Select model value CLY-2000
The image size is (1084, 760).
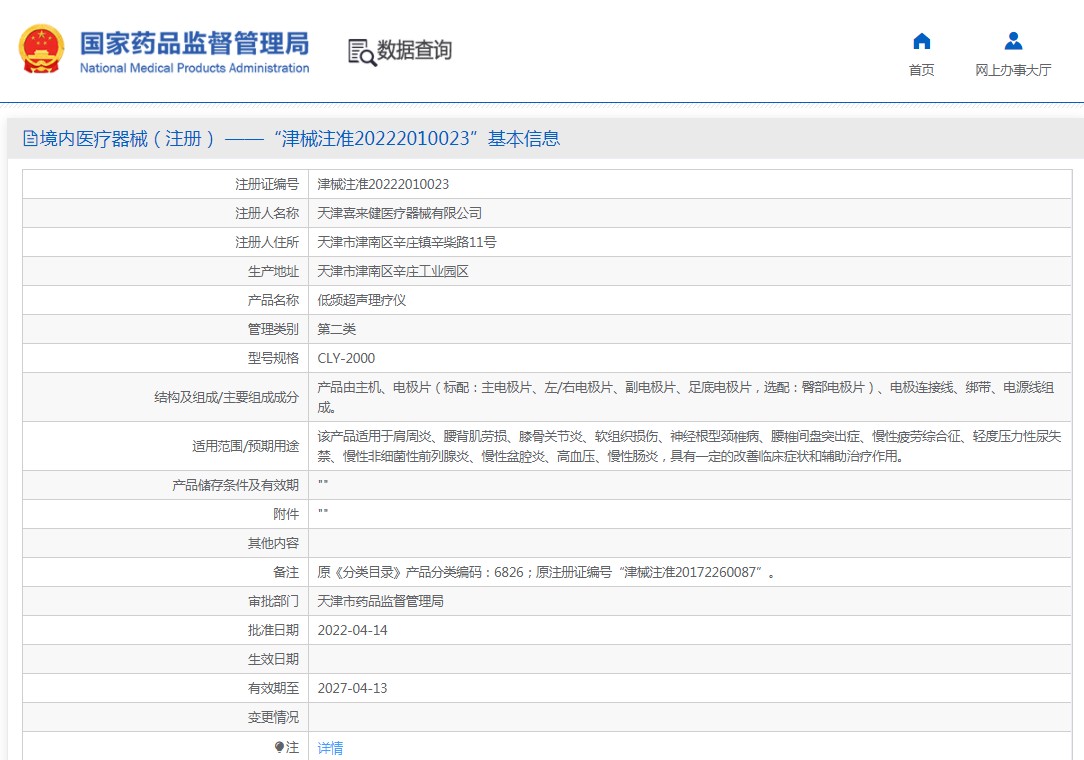pos(346,358)
